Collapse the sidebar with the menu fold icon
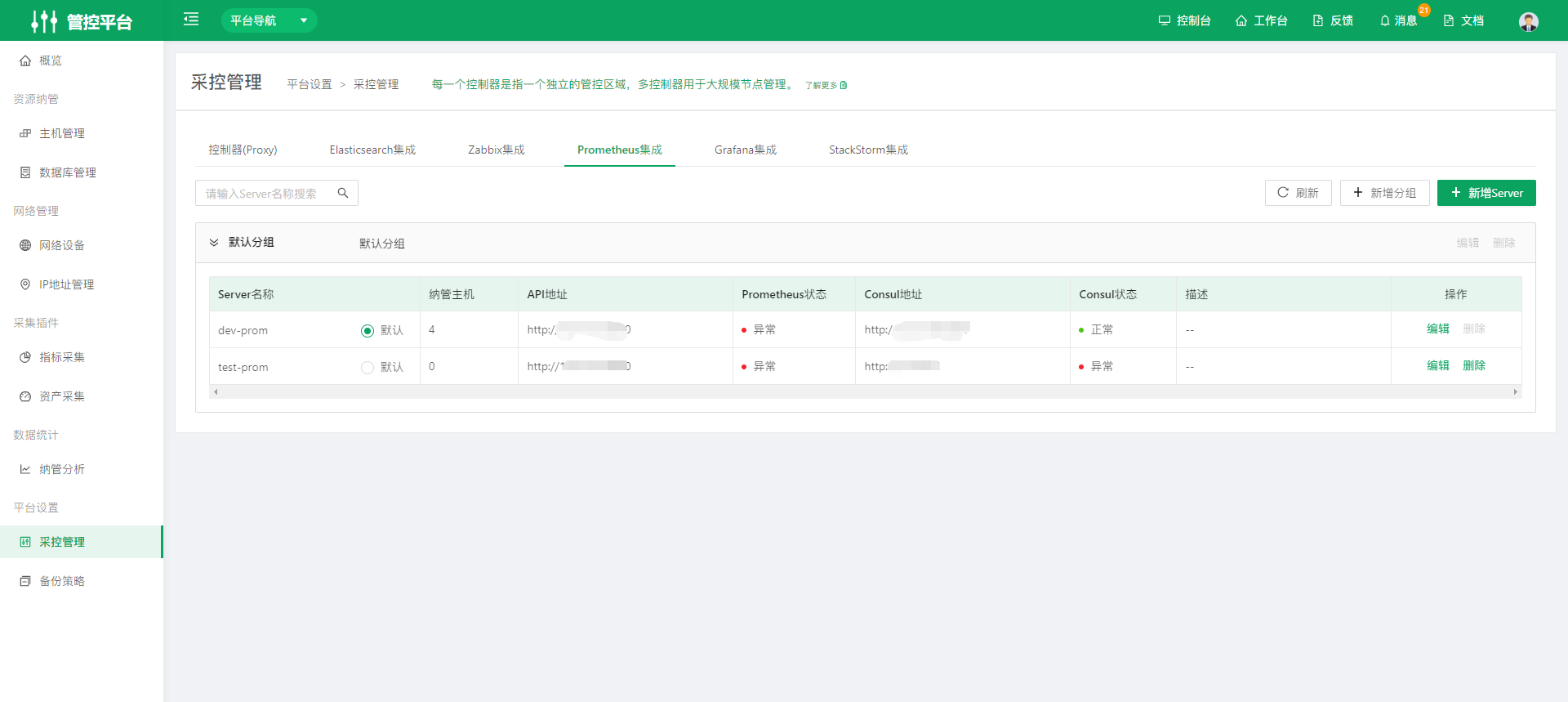This screenshot has width=1568, height=702. pos(191,19)
